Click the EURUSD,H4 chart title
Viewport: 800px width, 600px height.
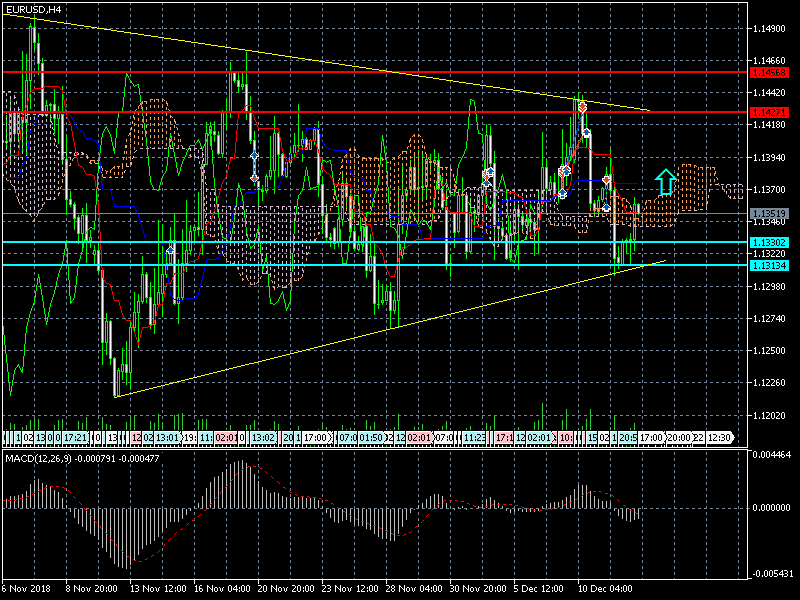32,9
